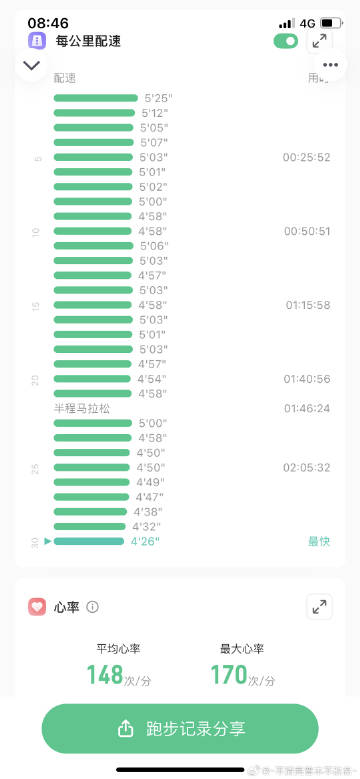Tap the purple pace-per-kilometer section icon
Viewport: 360px width, 779px height.
[x=37, y=41]
